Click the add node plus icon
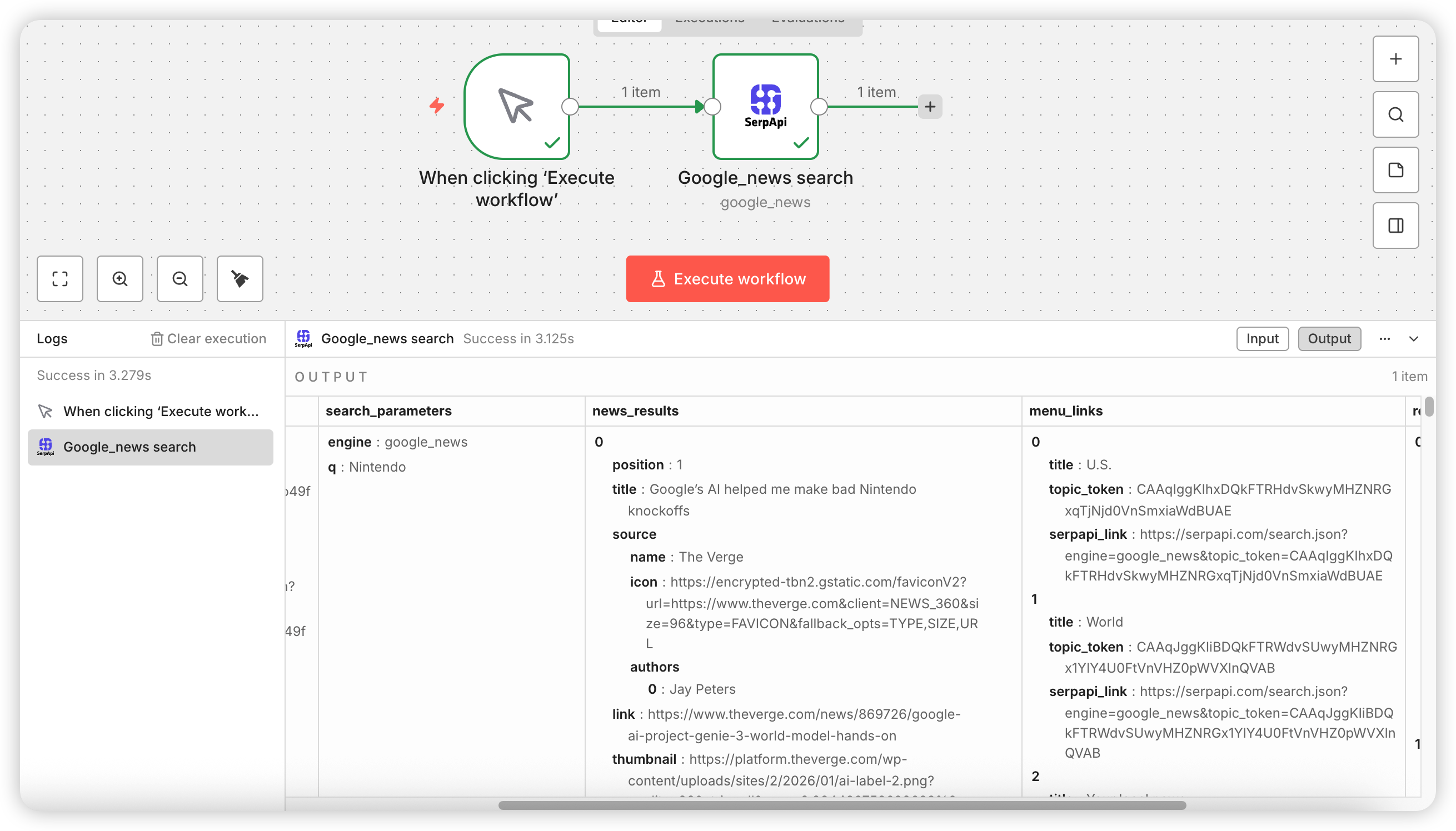 pyautogui.click(x=1395, y=59)
